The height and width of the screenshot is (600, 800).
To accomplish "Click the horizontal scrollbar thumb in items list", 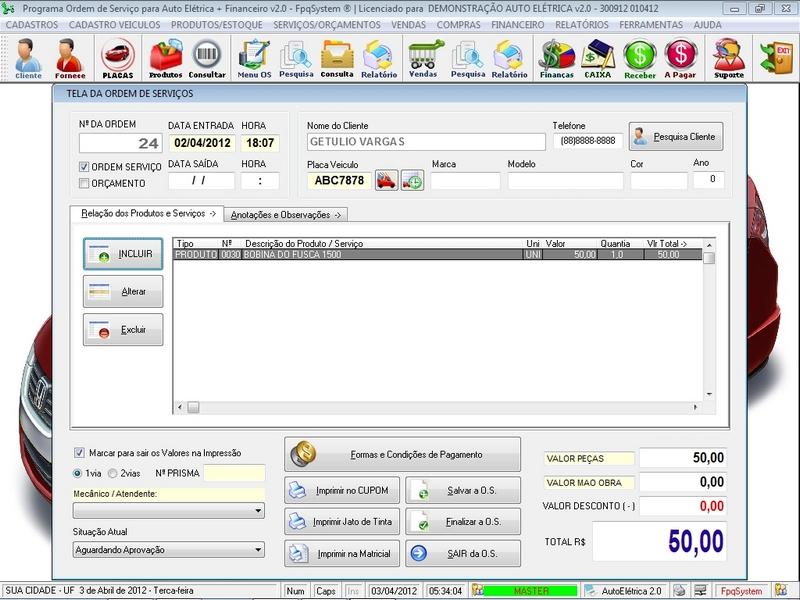I will [x=193, y=407].
